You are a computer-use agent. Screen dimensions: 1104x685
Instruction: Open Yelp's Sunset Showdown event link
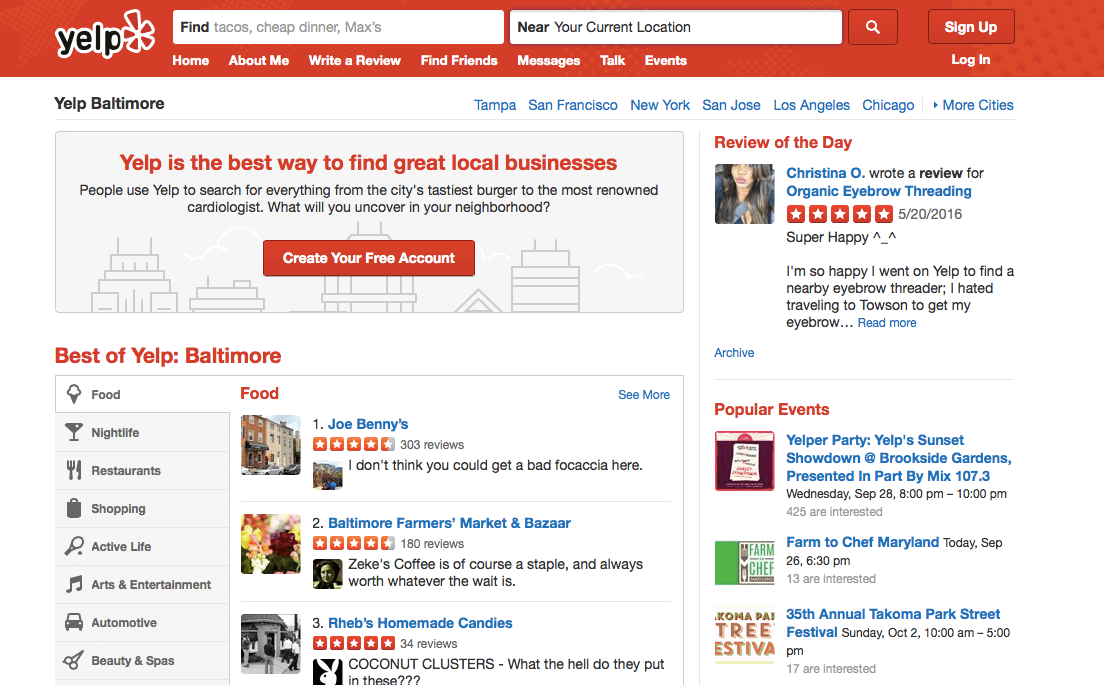(898, 458)
